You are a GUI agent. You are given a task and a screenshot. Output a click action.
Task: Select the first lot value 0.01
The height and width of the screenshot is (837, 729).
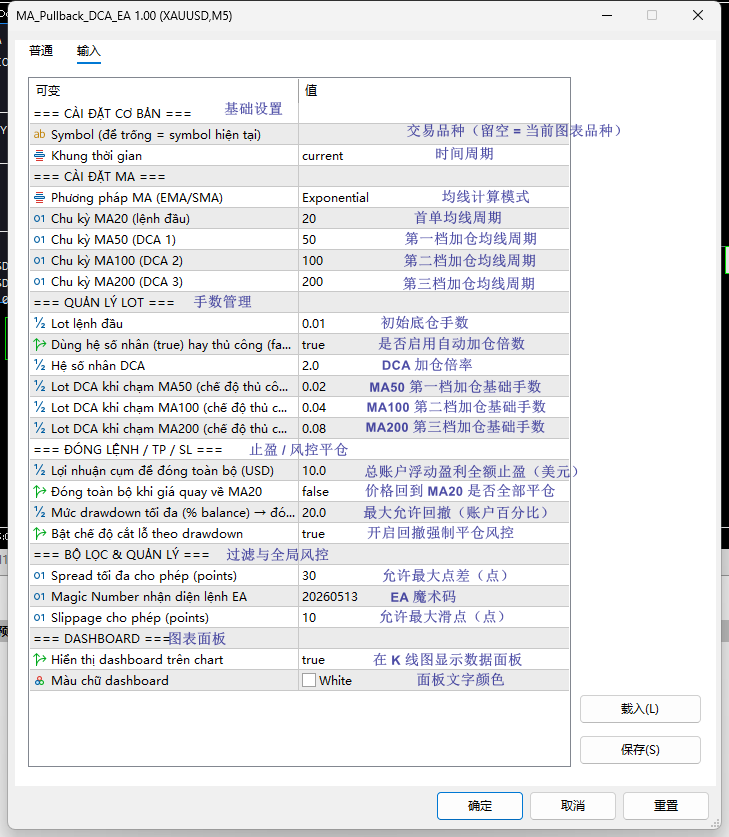click(313, 324)
